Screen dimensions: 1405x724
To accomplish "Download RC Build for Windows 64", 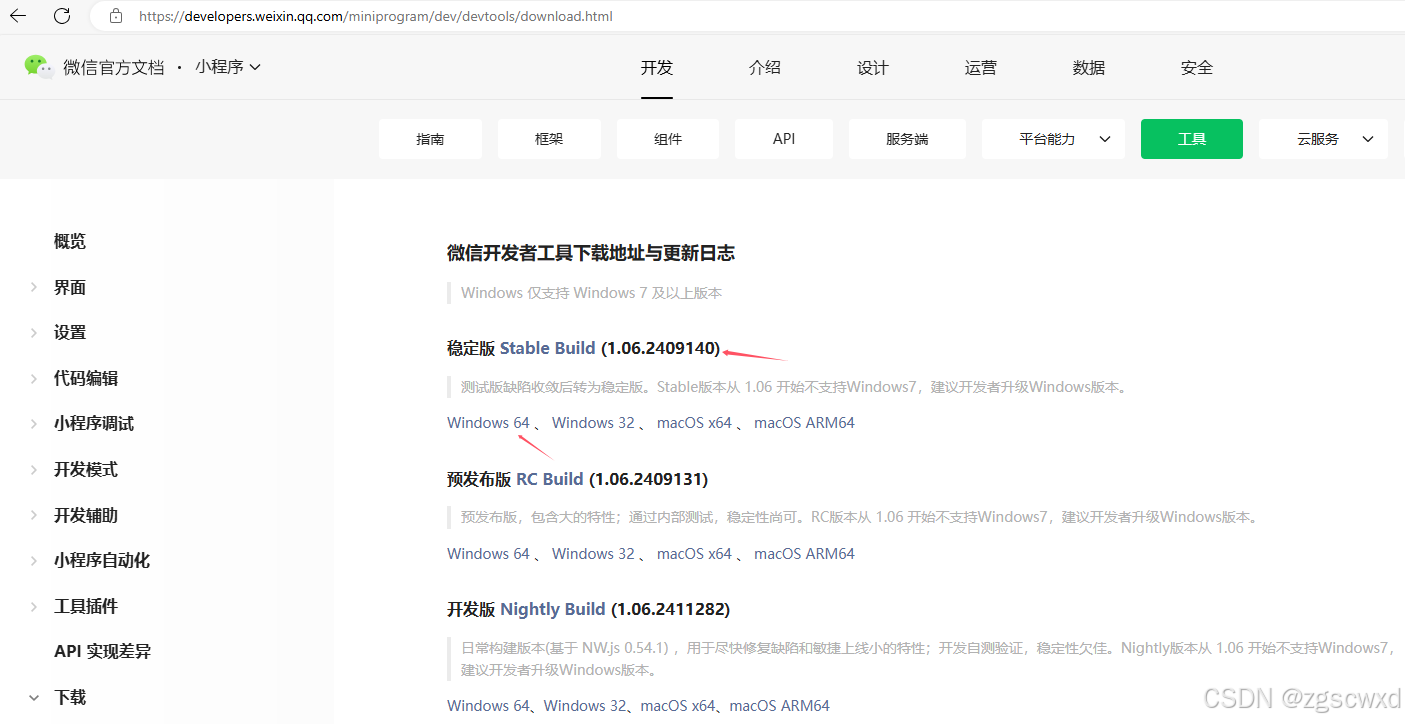I will coord(488,554).
